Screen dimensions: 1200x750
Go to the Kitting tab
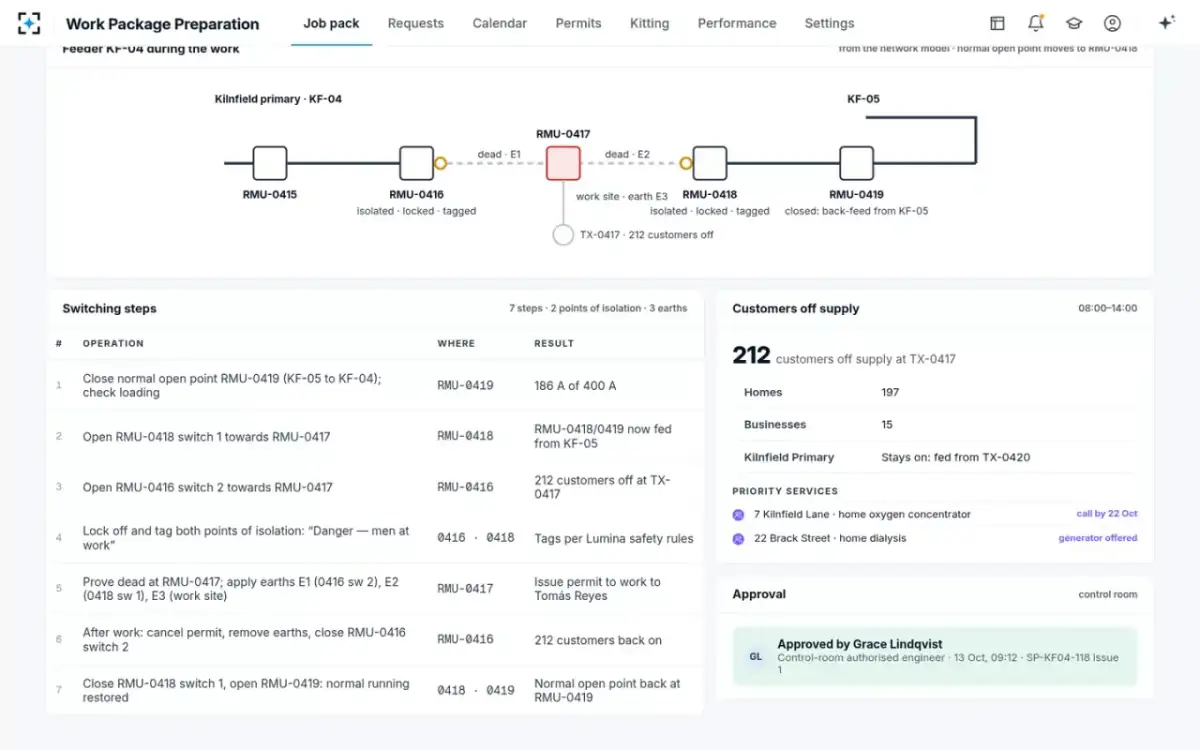coord(649,23)
